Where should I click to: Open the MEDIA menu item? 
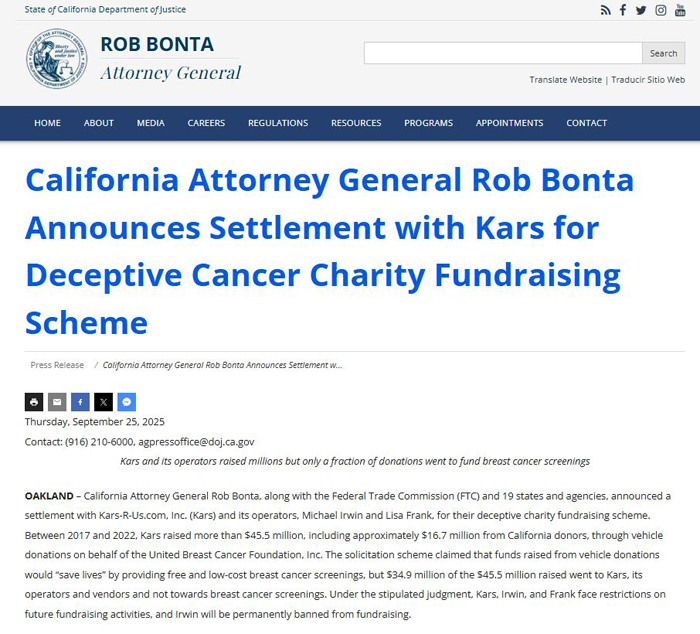click(x=150, y=123)
